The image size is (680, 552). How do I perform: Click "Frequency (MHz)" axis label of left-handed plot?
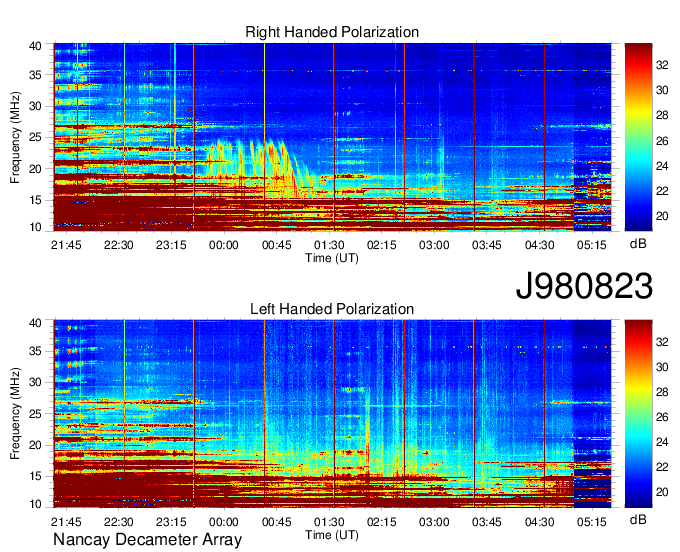click(15, 414)
